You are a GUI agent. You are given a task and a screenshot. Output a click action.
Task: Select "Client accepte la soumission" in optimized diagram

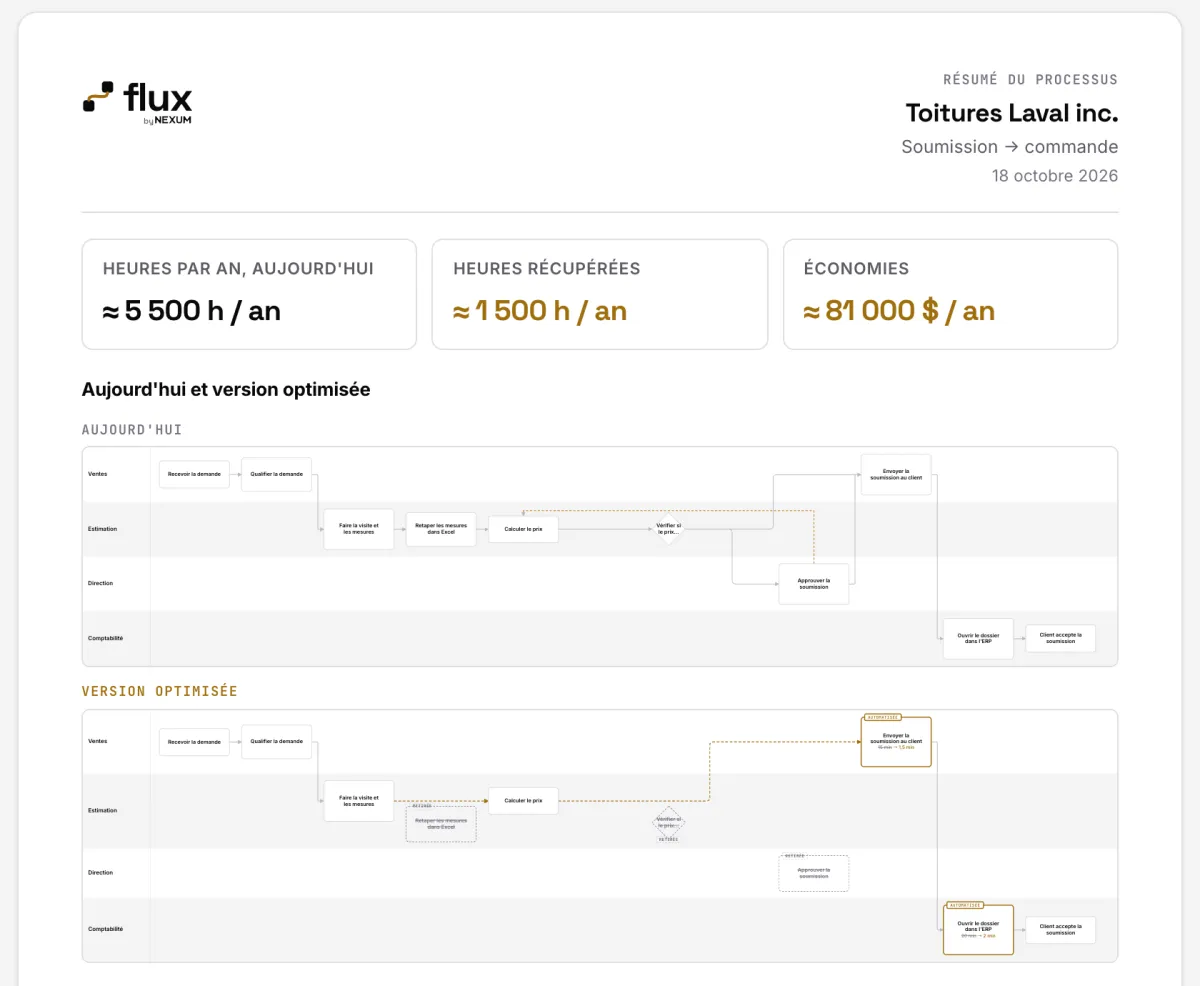pyautogui.click(x=1060, y=930)
